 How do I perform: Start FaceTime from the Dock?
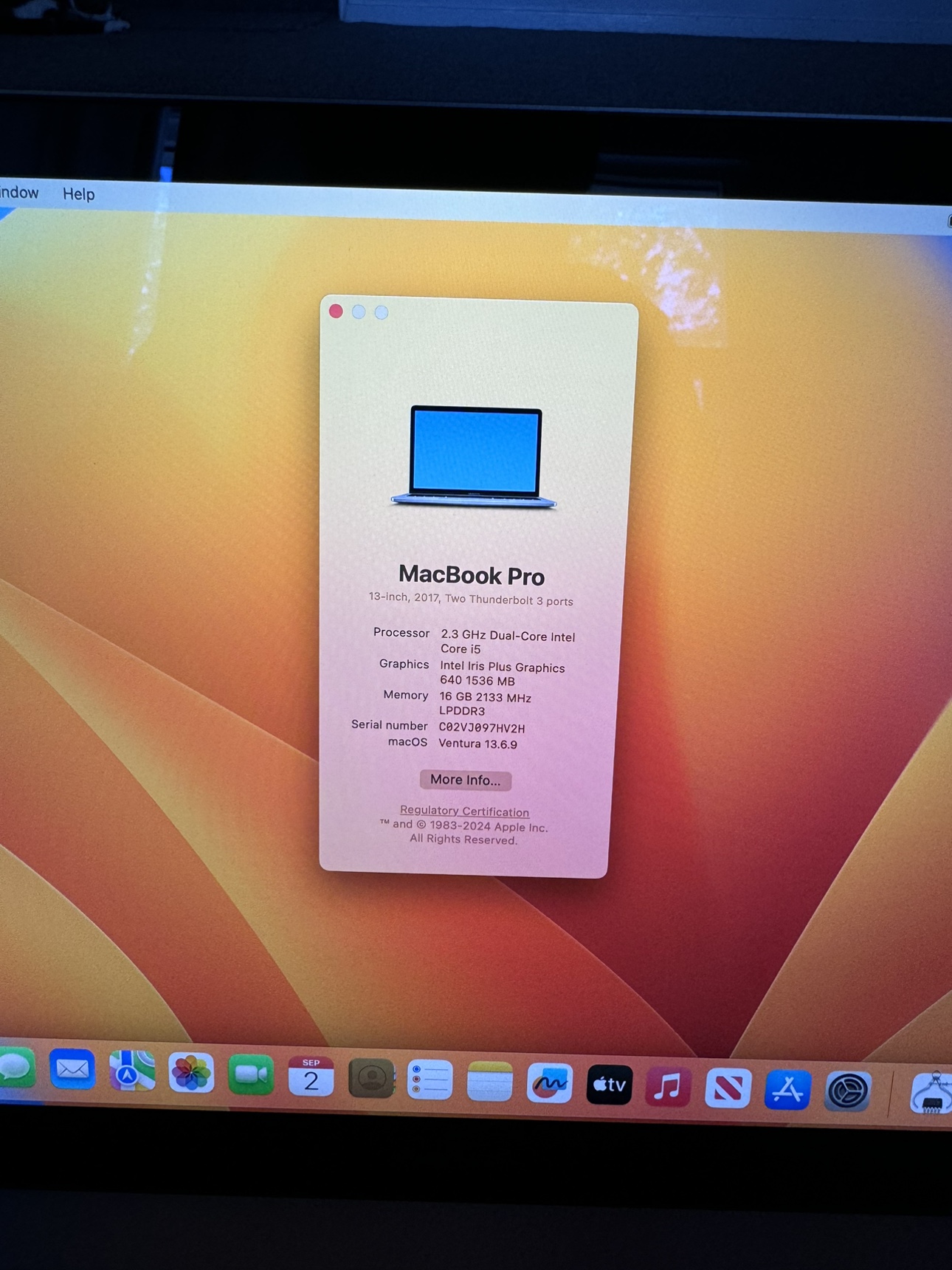click(251, 1075)
